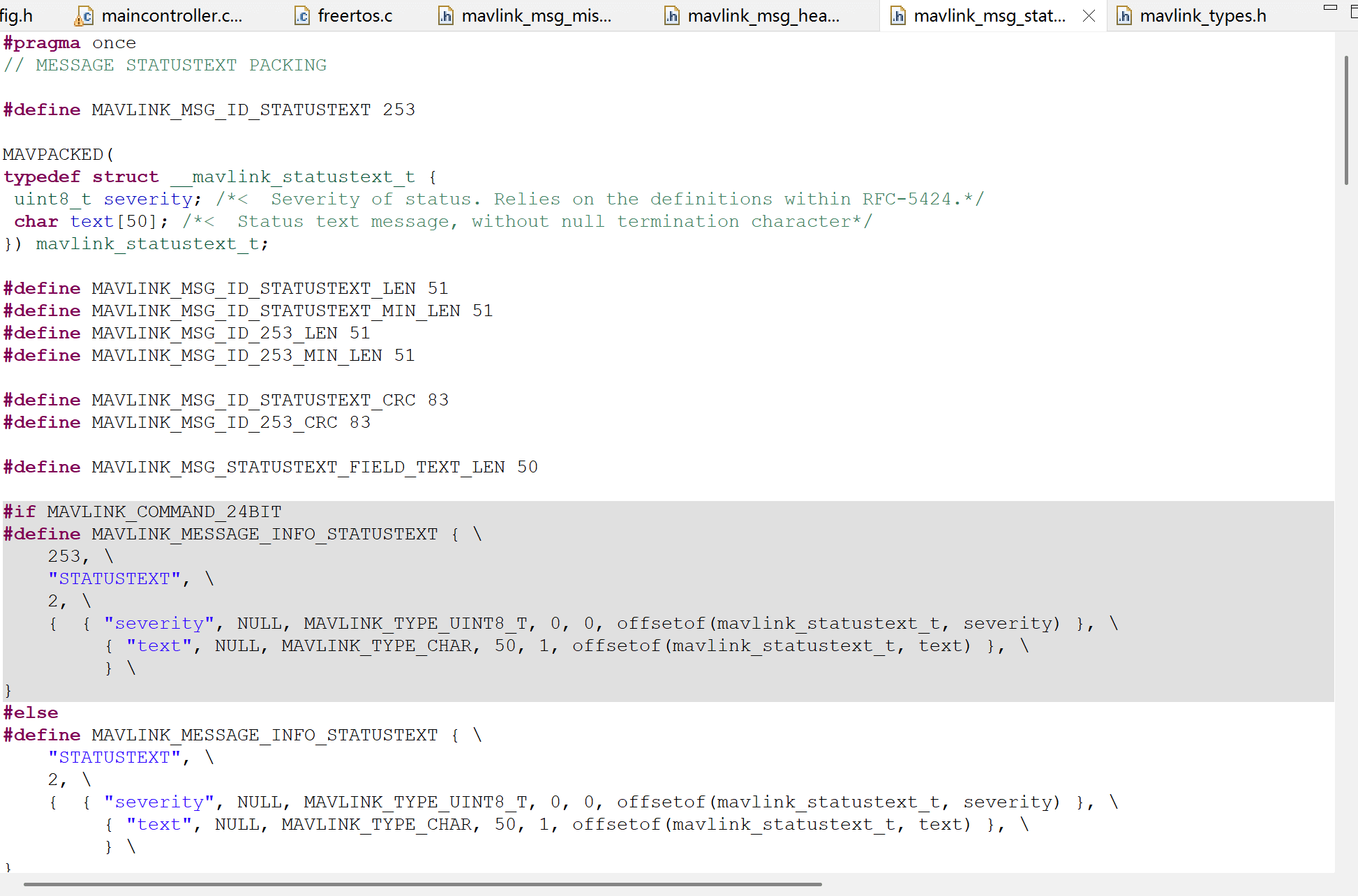The height and width of the screenshot is (896, 1358).
Task: Click the header icon on mavlink_msg_mis tab
Action: (446, 15)
